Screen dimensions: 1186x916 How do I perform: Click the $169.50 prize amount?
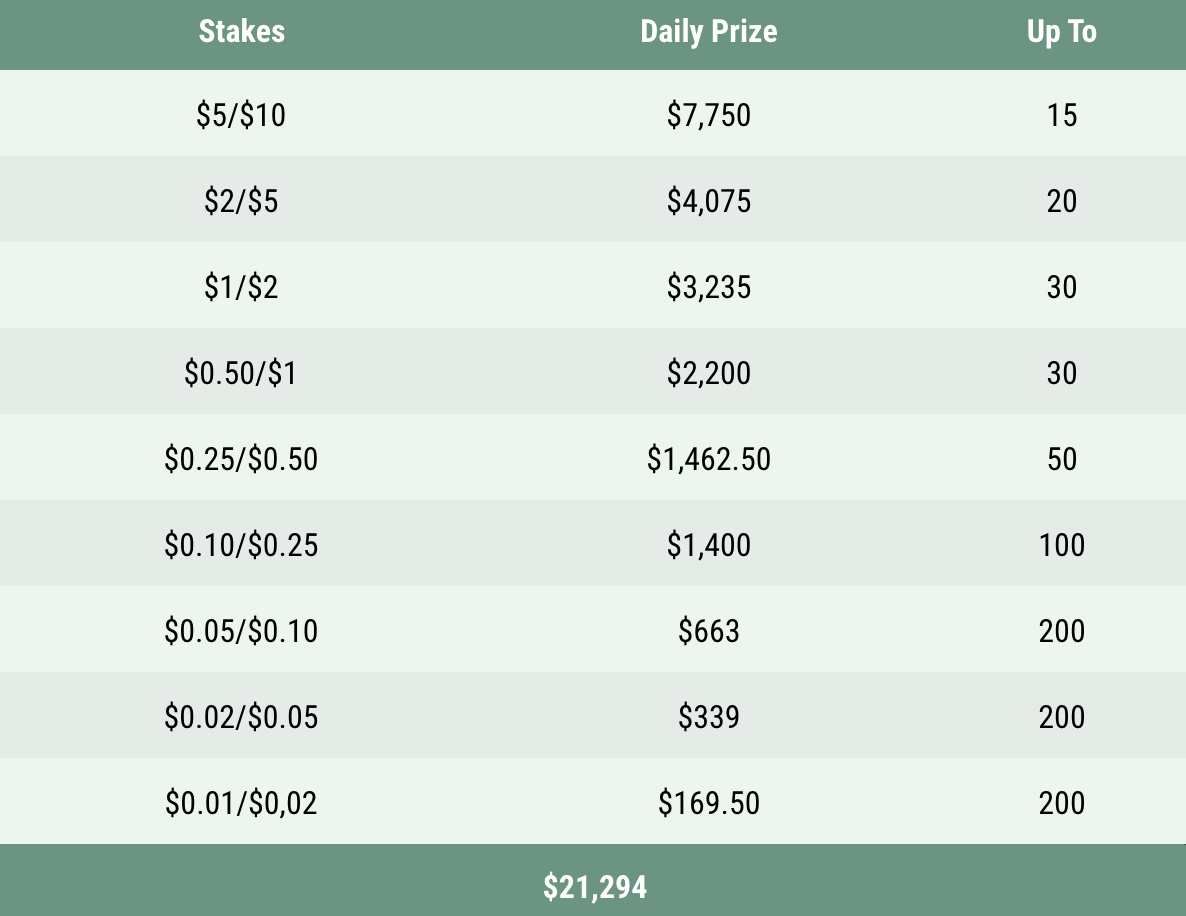(x=708, y=804)
